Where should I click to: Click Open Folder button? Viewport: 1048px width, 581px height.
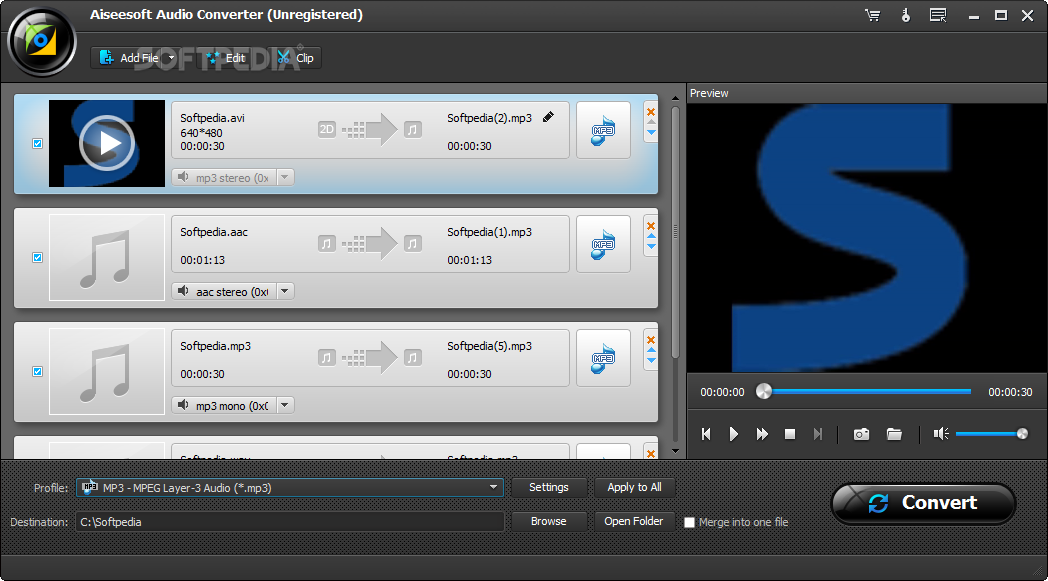634,521
